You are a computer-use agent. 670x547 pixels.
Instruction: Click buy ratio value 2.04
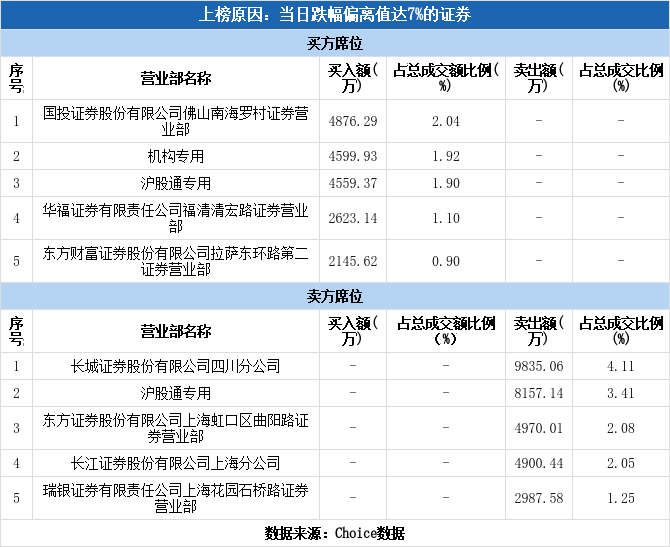(x=446, y=121)
